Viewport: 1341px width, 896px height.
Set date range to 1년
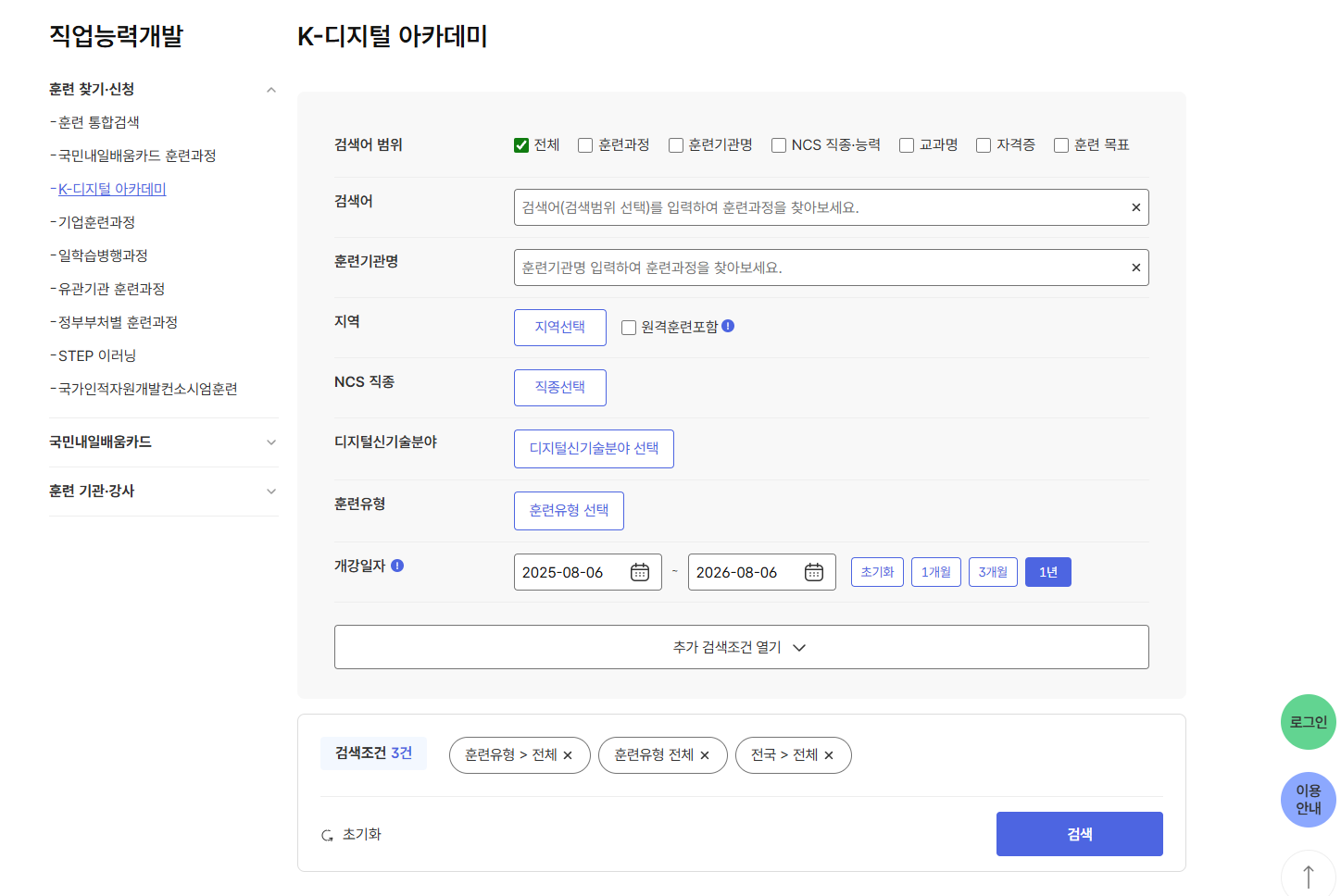click(1048, 572)
